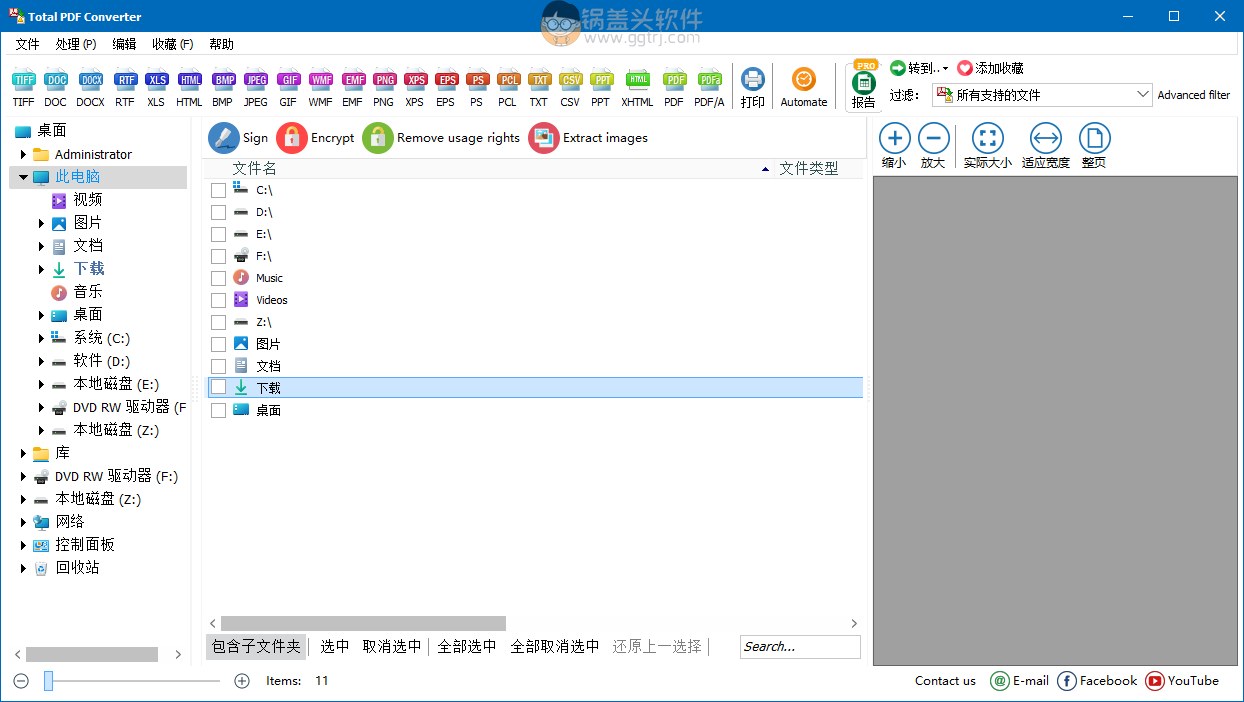Check the Videos row checkbox

(218, 300)
